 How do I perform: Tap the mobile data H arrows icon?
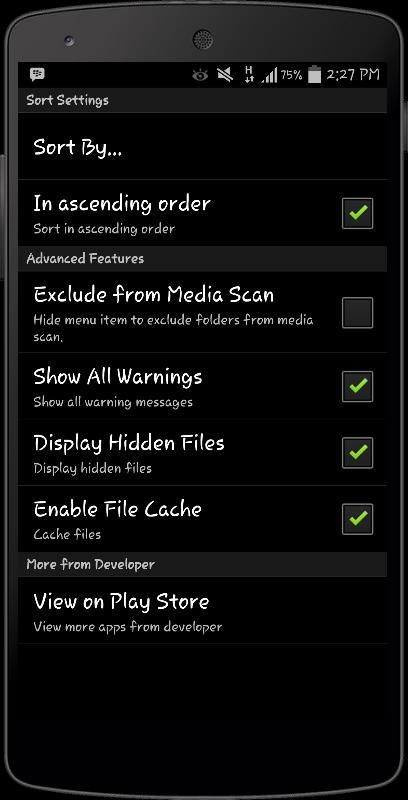tap(249, 74)
